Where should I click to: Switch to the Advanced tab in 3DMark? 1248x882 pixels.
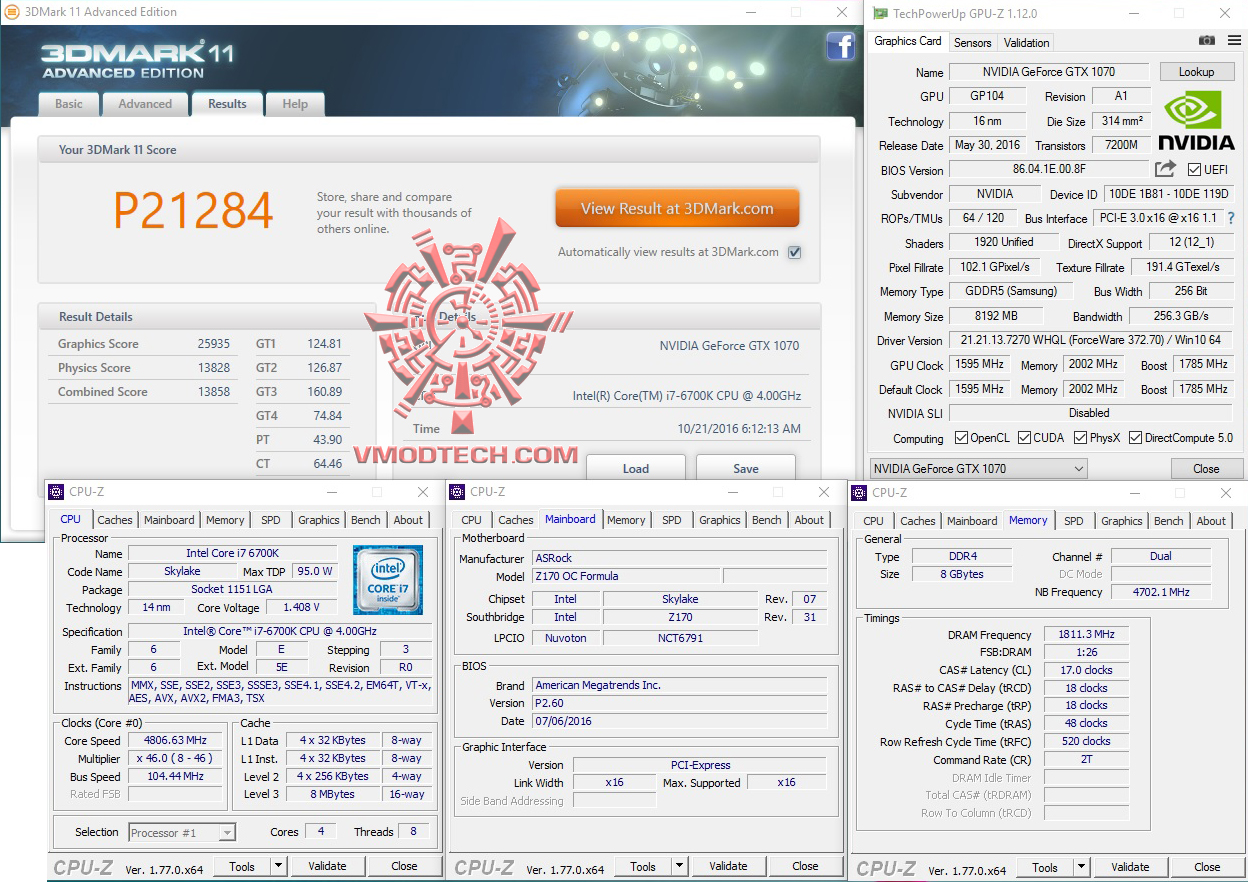coord(145,104)
